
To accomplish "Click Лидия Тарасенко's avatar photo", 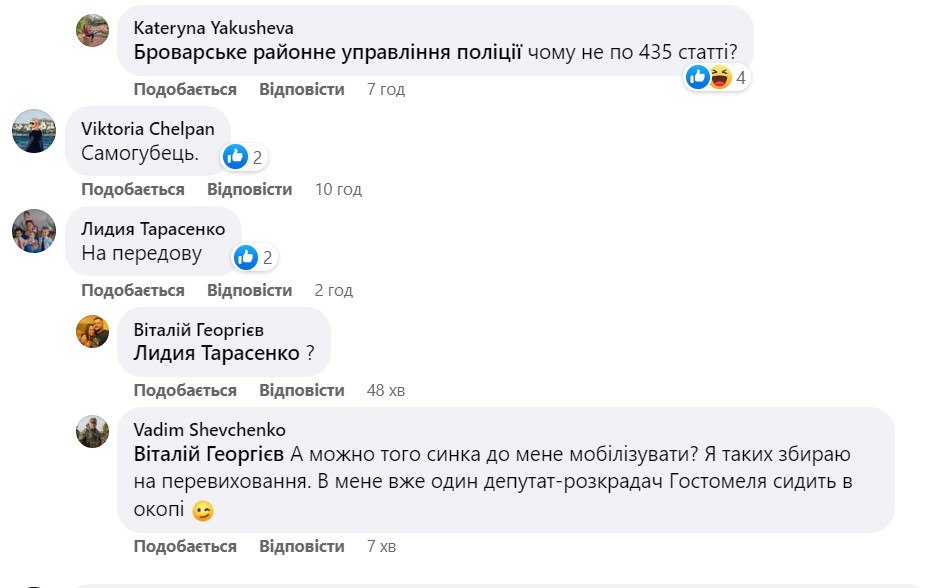I will pos(33,231).
